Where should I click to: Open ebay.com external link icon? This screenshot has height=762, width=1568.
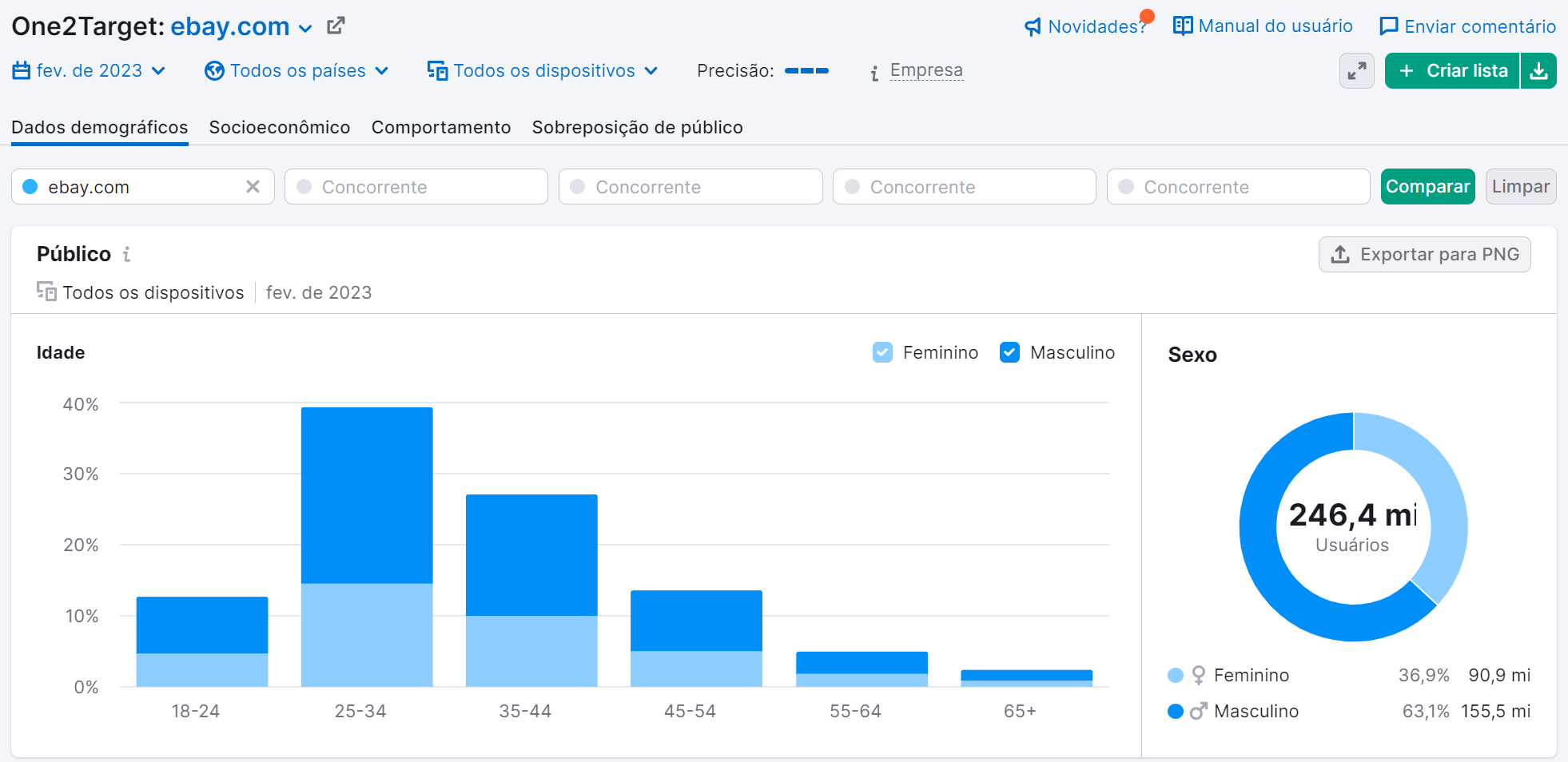[x=336, y=26]
